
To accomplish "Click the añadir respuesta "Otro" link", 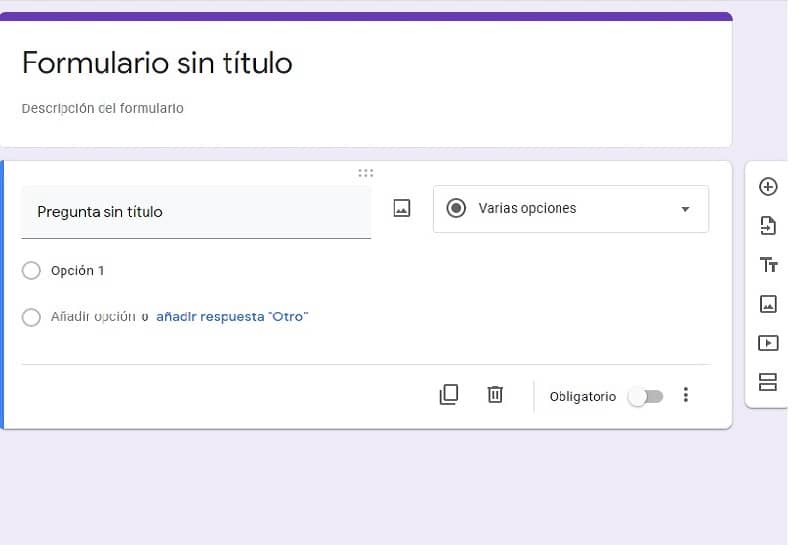I will (x=232, y=317).
